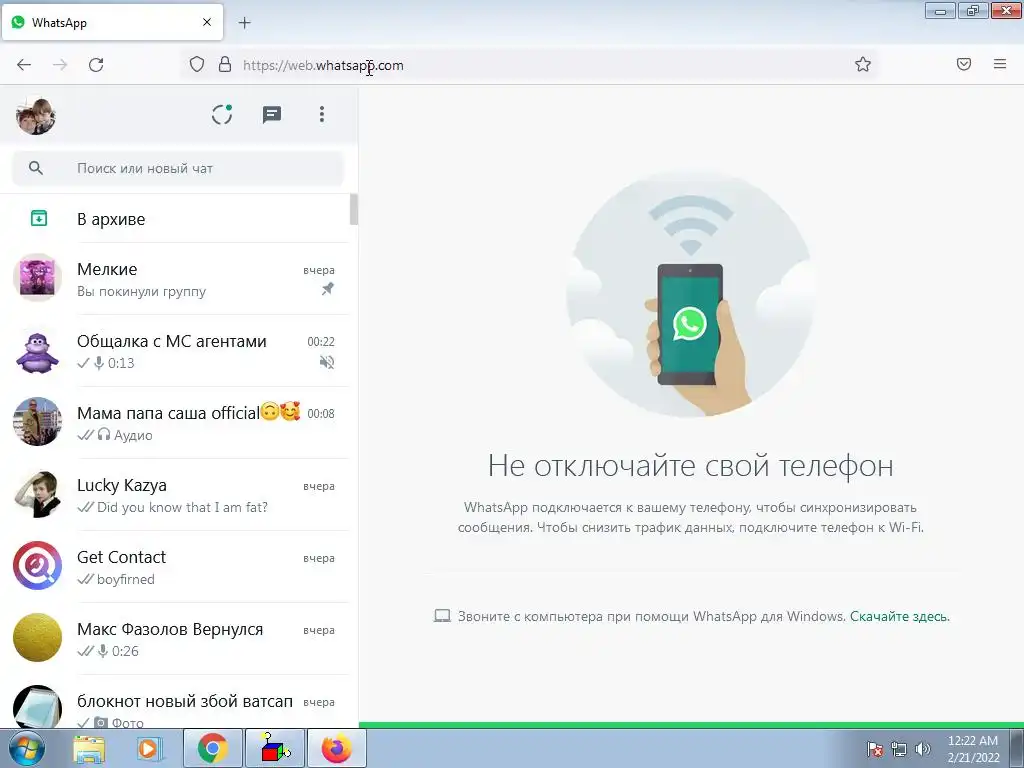Click Макс Фазолов's yellow avatar
This screenshot has height=768, width=1024.
coord(37,637)
